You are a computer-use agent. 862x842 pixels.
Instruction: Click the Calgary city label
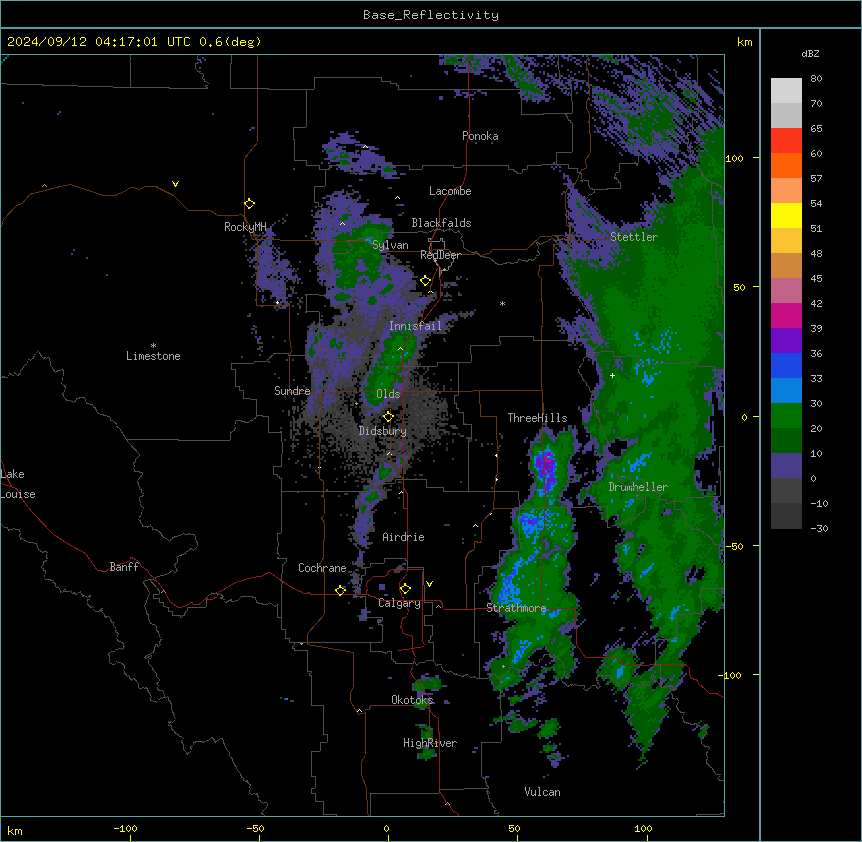[x=399, y=603]
